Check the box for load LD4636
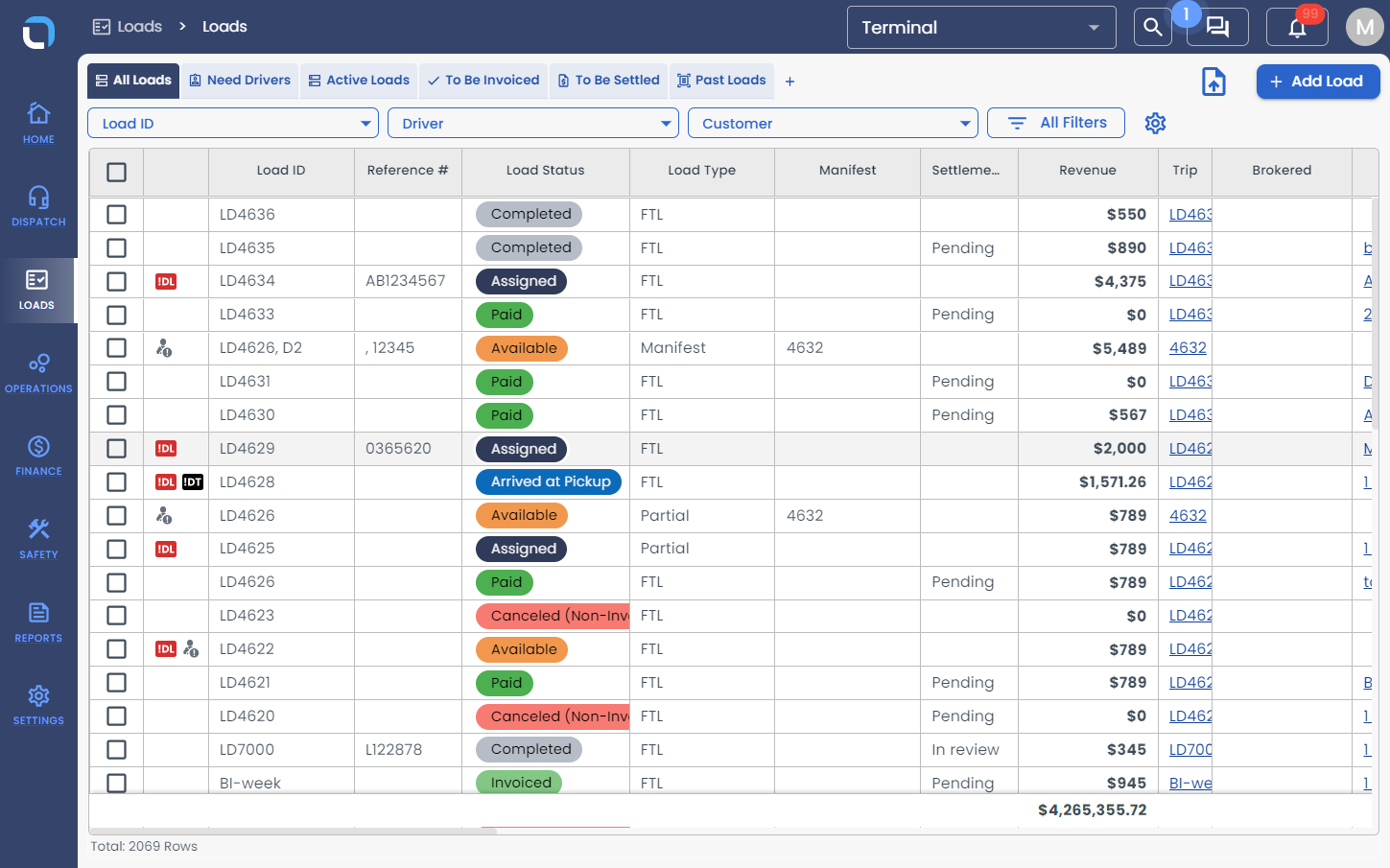Screen dimensions: 1390x868 coord(117,214)
